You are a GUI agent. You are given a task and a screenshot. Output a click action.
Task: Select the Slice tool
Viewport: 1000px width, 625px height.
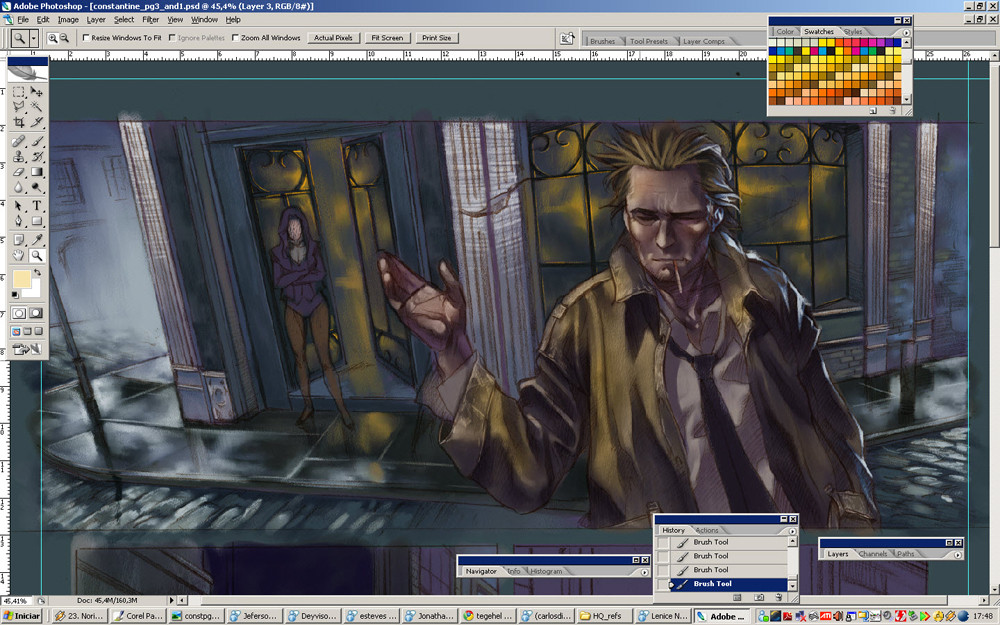pyautogui.click(x=37, y=122)
